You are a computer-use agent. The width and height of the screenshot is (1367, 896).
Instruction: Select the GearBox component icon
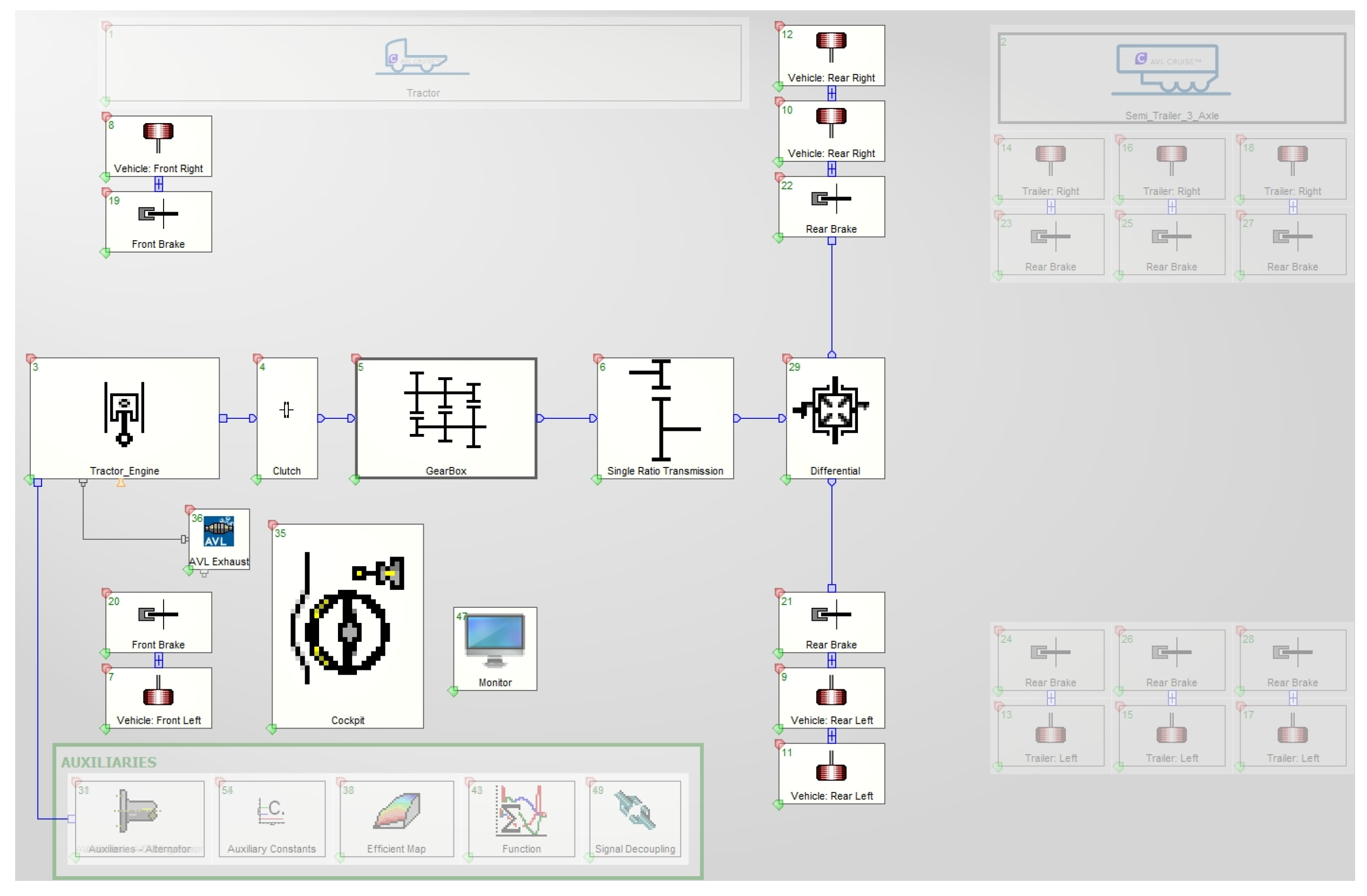pyautogui.click(x=445, y=411)
